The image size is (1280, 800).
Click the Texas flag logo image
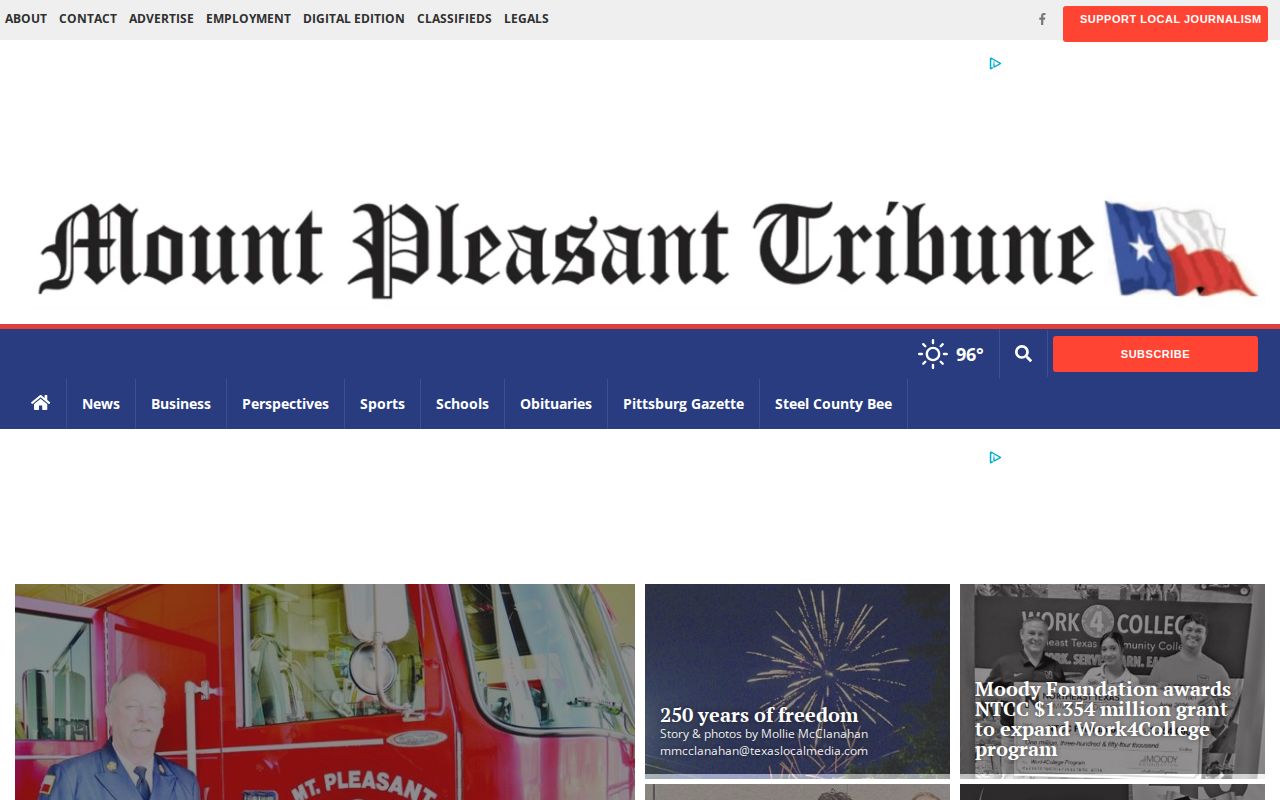tap(1181, 248)
